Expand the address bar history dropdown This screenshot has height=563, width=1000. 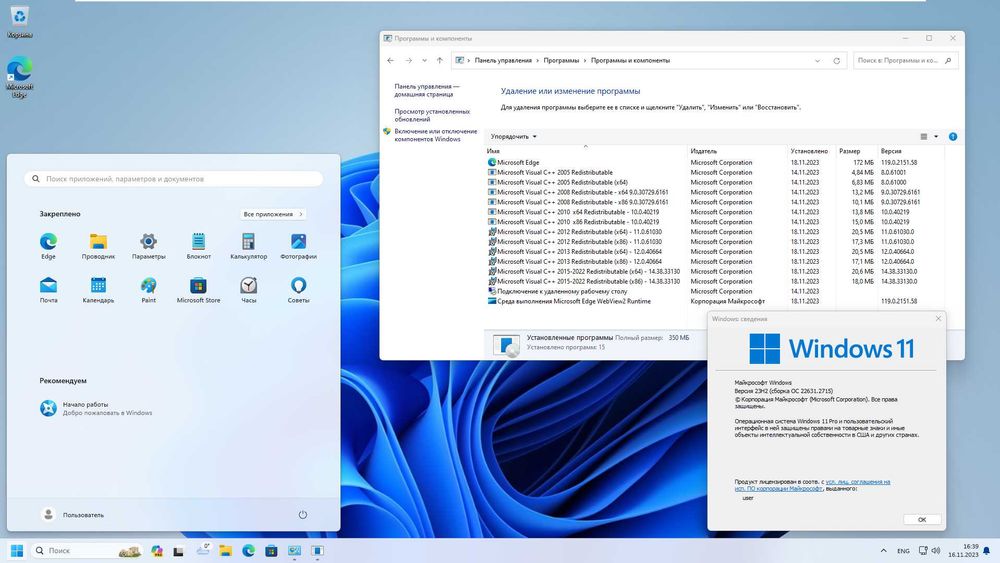(818, 61)
